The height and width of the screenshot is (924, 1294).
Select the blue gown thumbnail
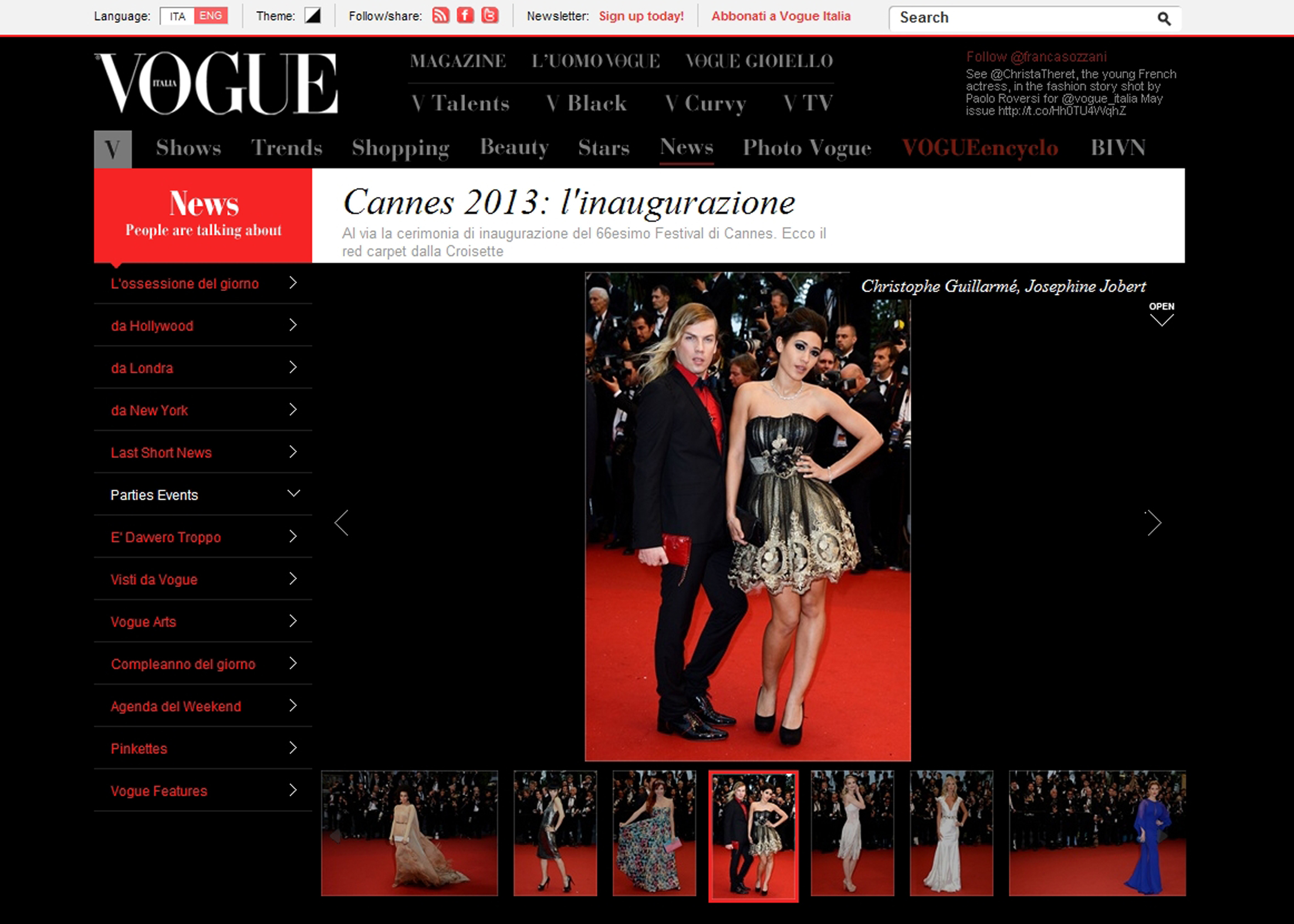pyautogui.click(x=1097, y=833)
